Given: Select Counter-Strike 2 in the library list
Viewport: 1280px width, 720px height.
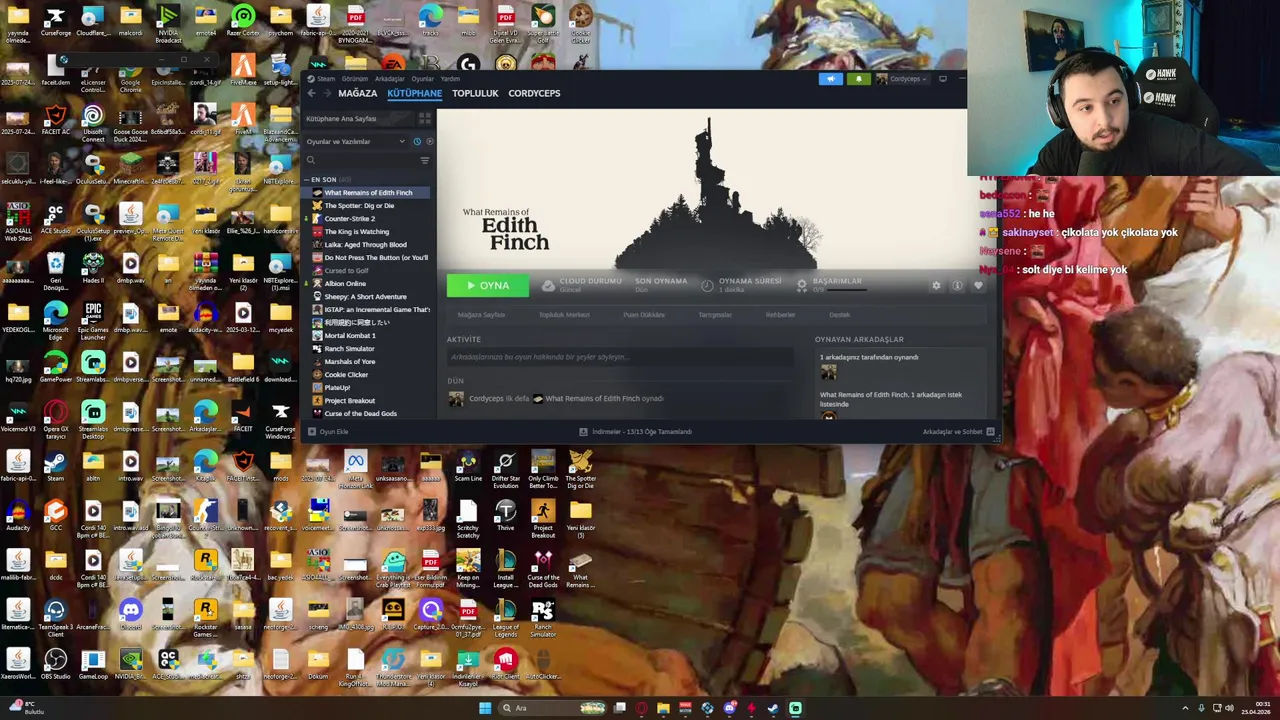Looking at the screenshot, I should pos(350,218).
